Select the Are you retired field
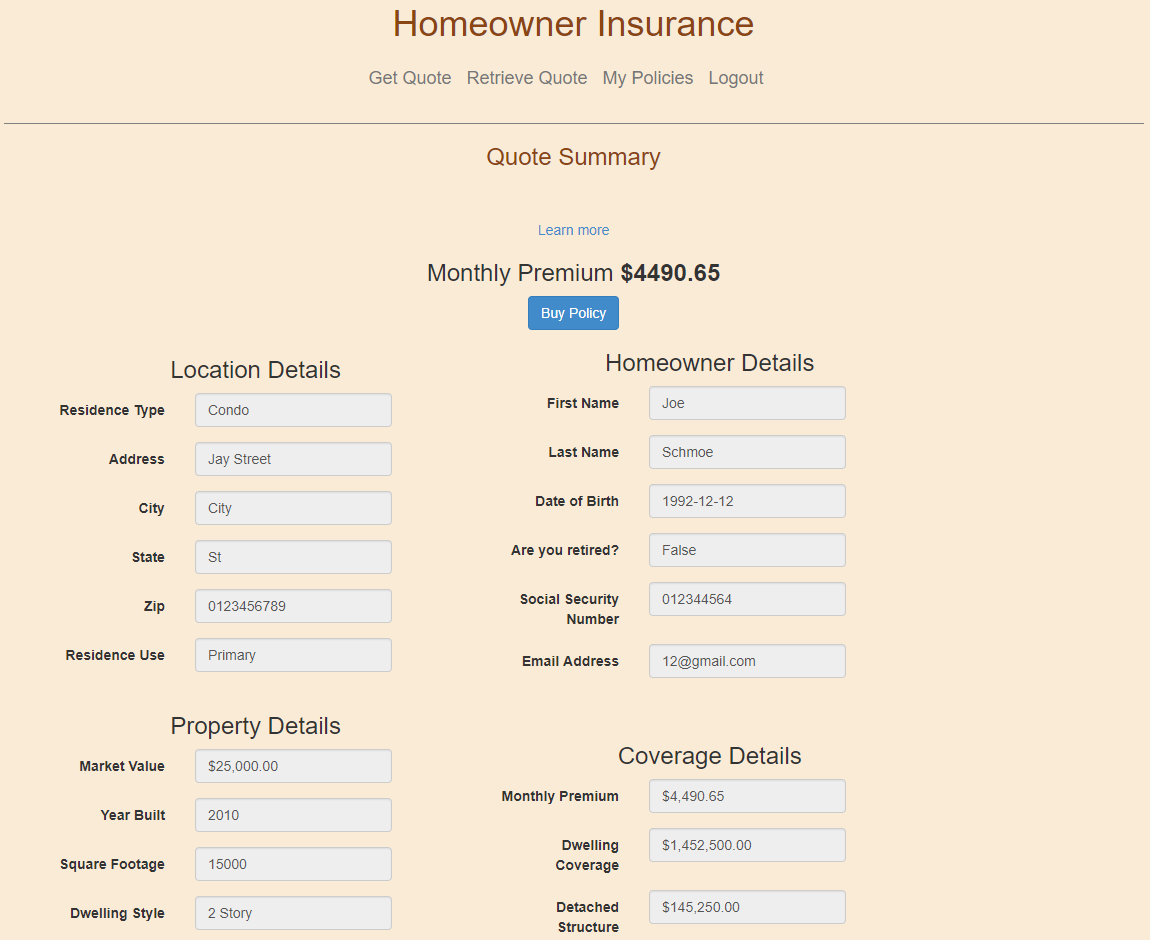 (747, 550)
